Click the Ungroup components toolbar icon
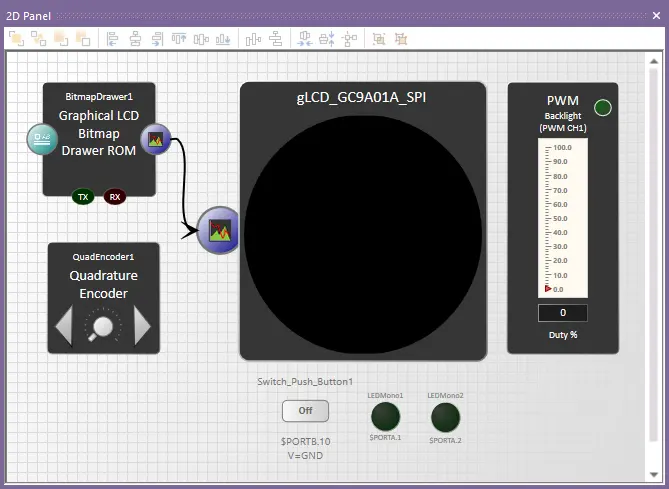Viewport: 669px width, 489px height. (401, 39)
